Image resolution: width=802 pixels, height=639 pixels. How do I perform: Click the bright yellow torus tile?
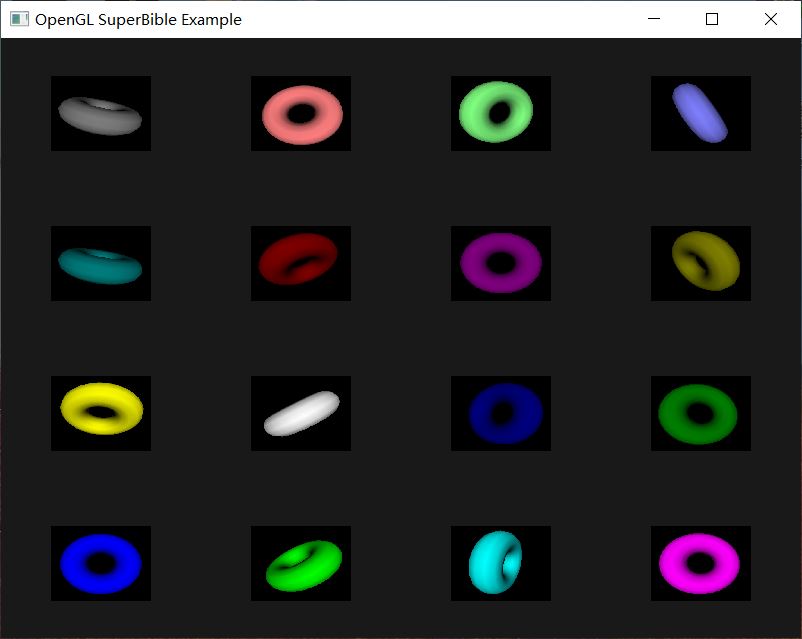101,413
